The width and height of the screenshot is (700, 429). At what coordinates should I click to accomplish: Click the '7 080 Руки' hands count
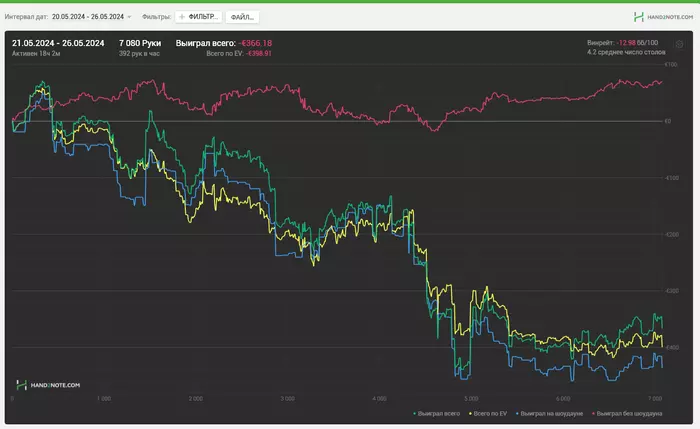140,43
